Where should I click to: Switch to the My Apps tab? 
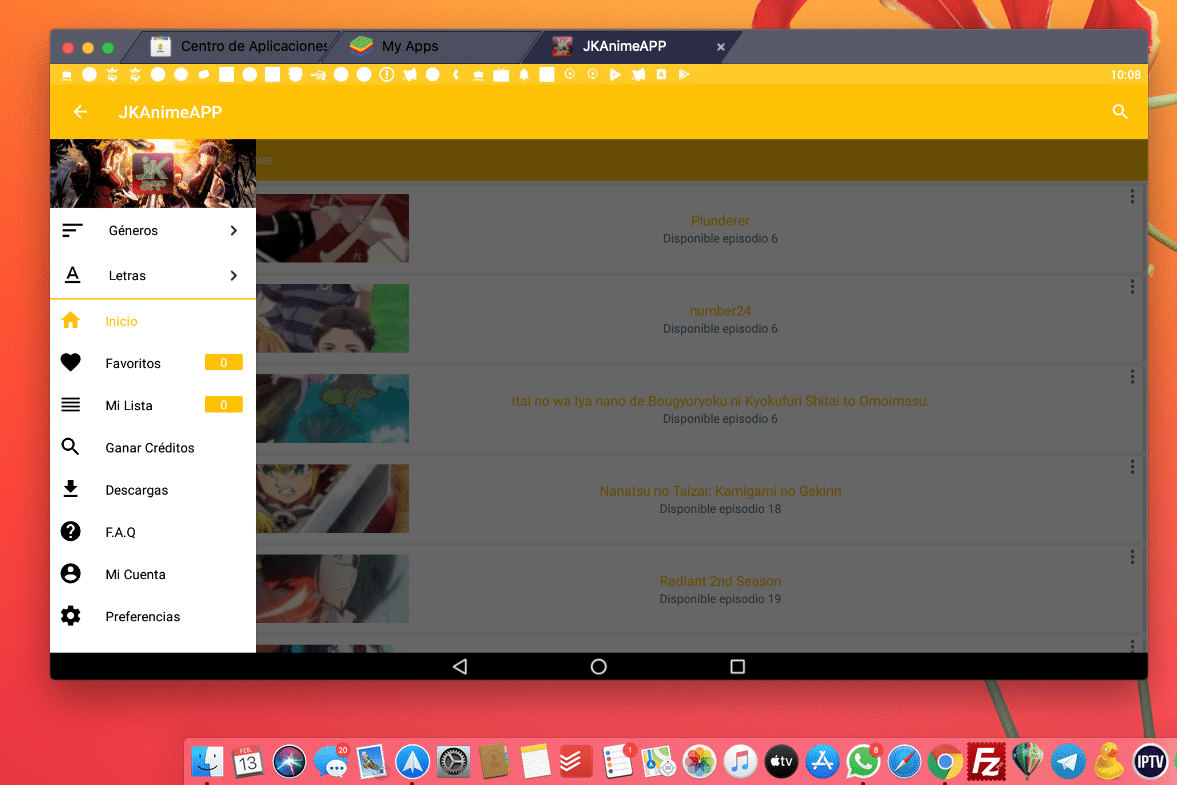[412, 46]
